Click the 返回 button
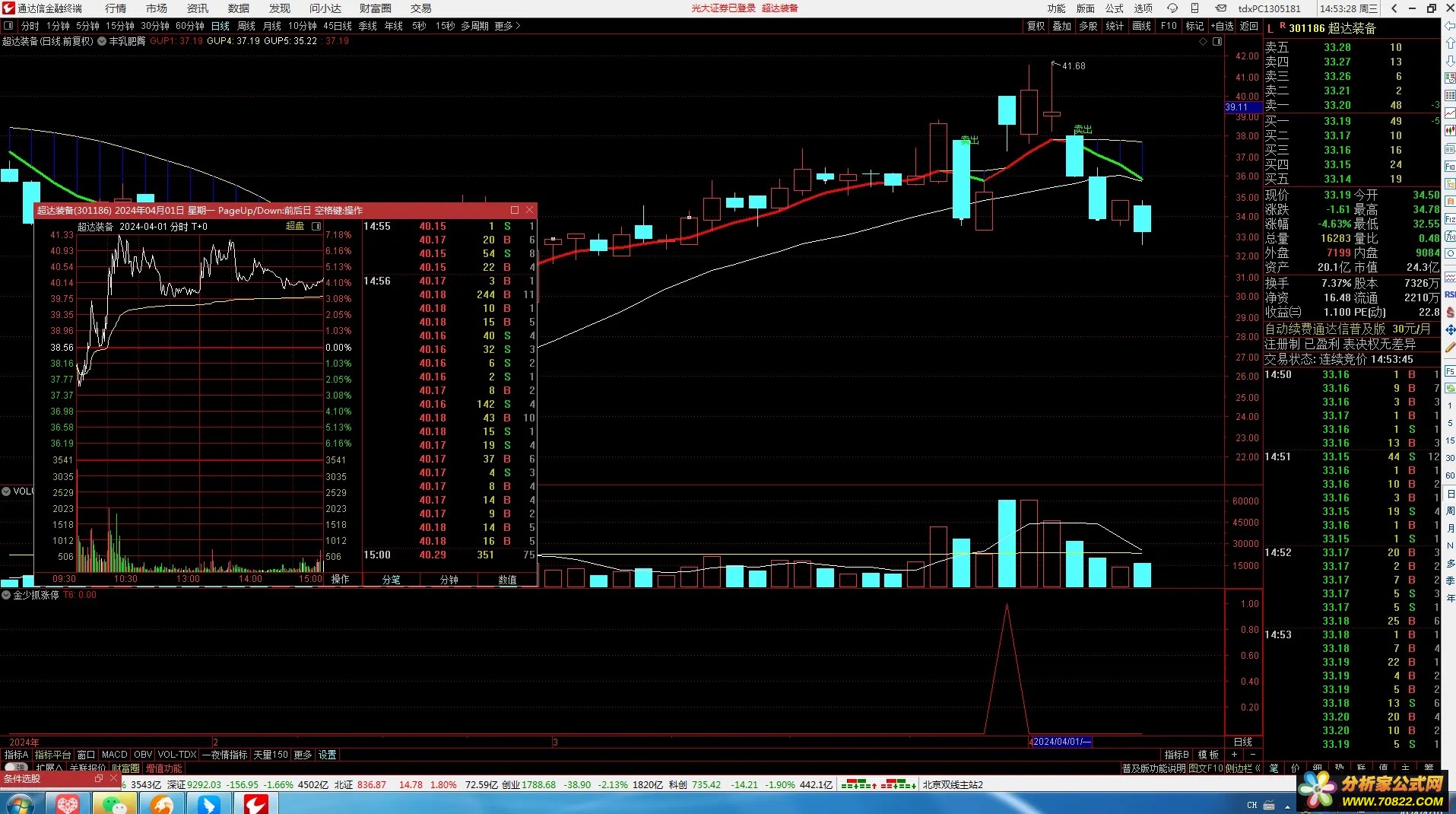 (x=1249, y=26)
